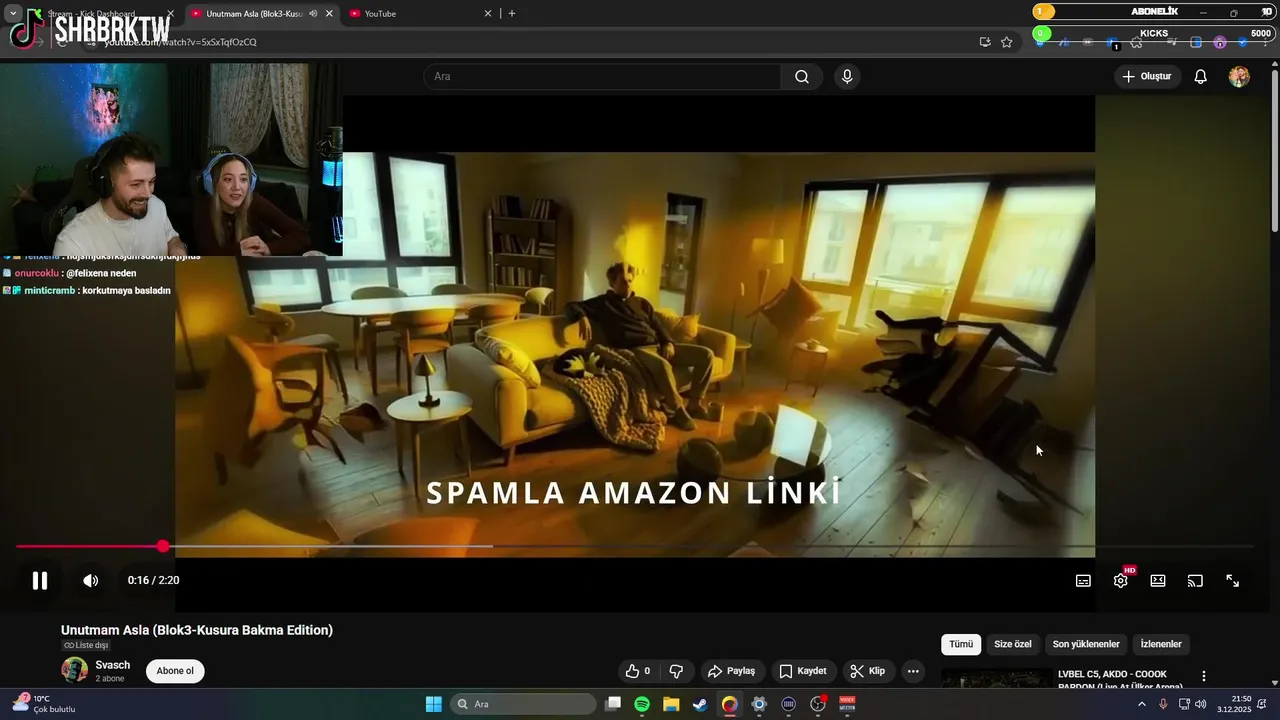Select the Son yüklenenler filter chip
Screen dimensions: 1280x720
[1086, 644]
